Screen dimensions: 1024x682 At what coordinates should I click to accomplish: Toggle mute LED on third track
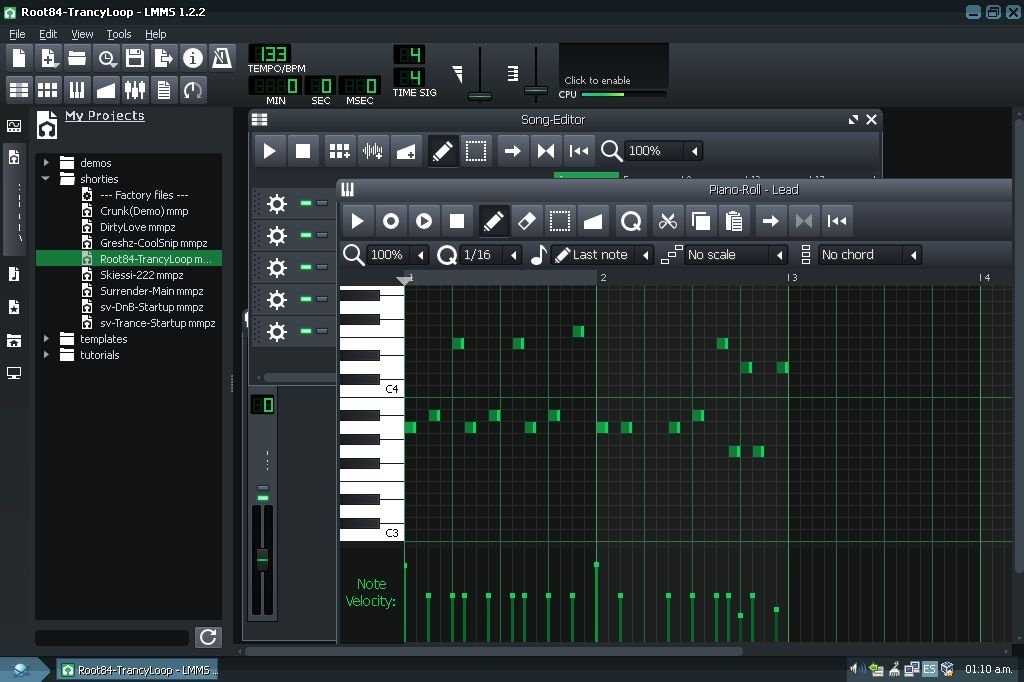(306, 267)
